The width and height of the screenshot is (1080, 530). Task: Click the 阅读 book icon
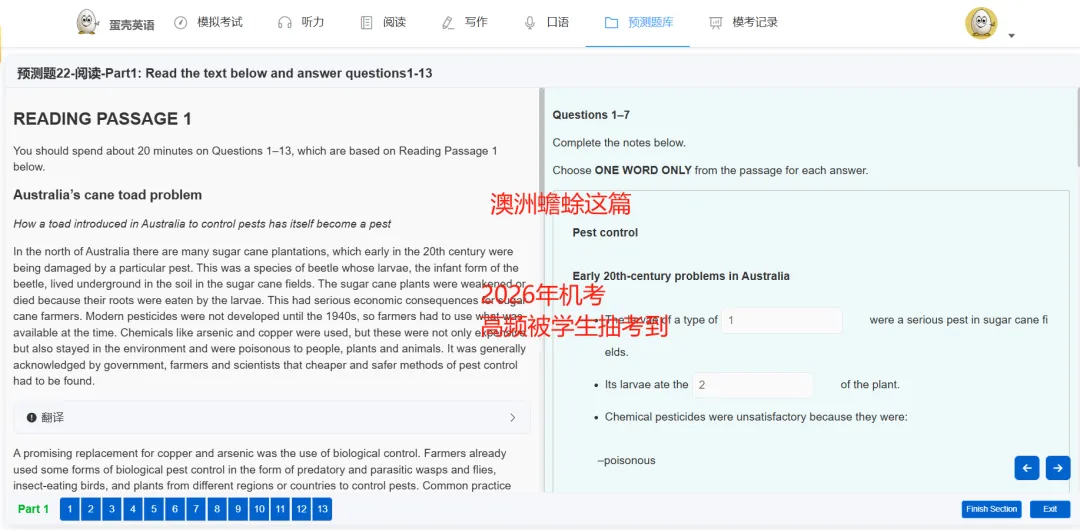[x=366, y=23]
